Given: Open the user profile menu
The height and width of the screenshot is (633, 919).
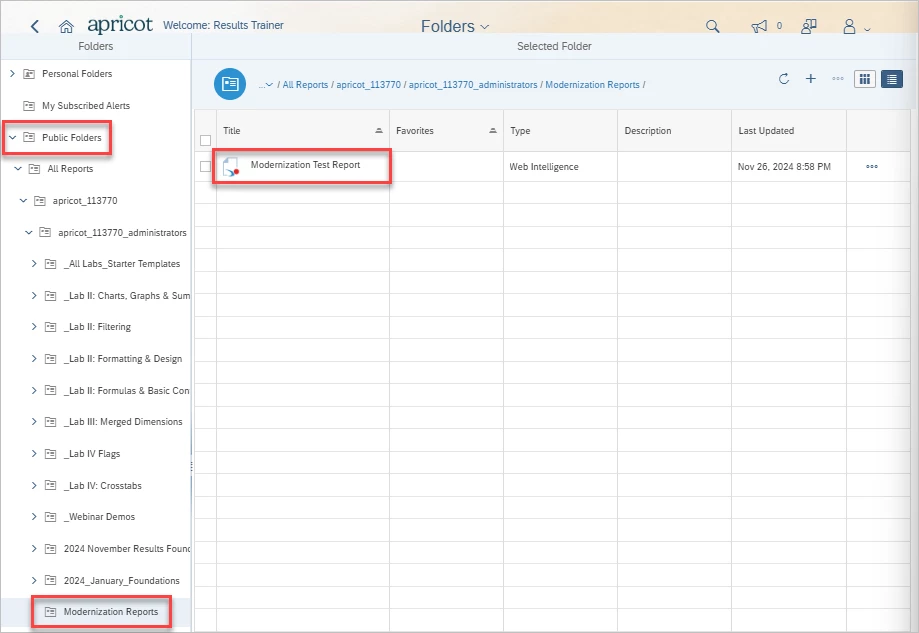Looking at the screenshot, I should tap(856, 27).
